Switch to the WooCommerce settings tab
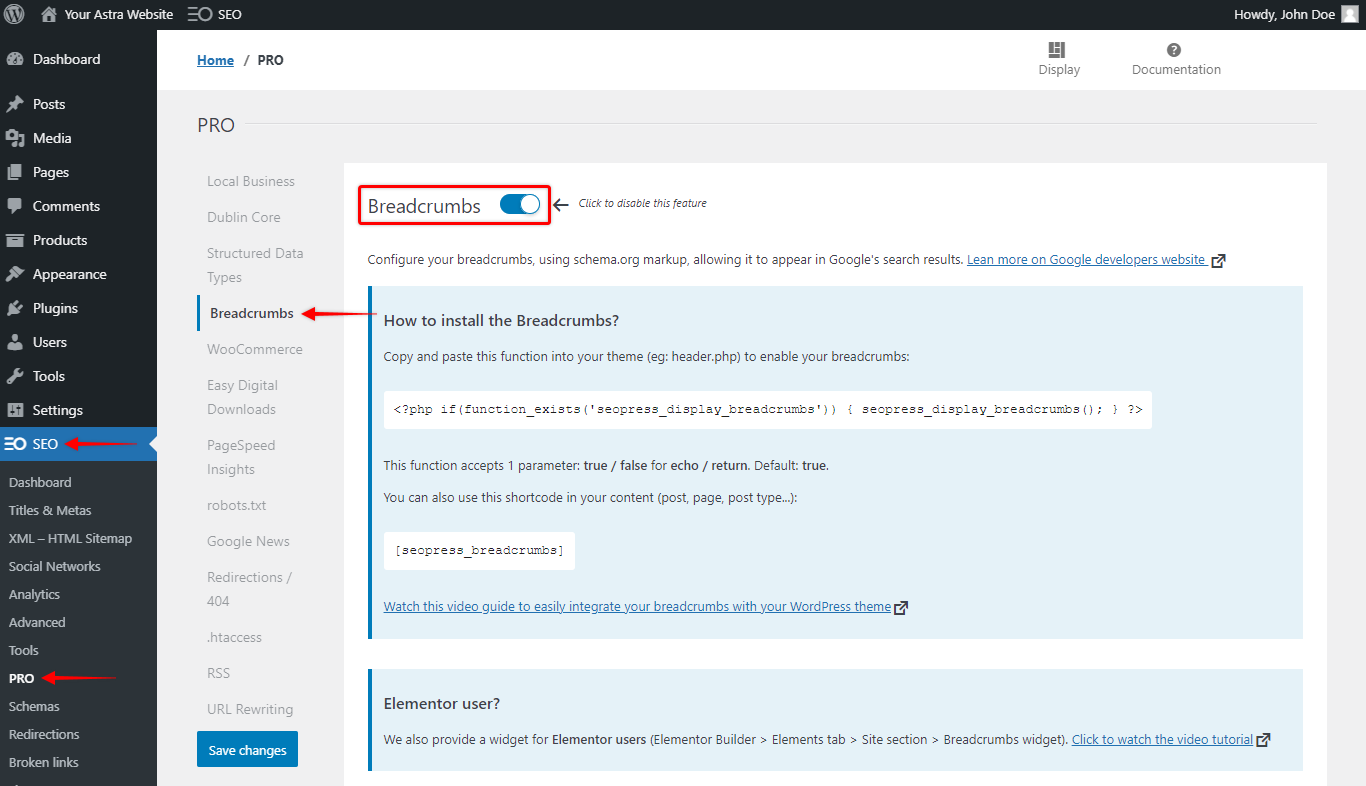Screen dimensions: 1366x786 (x=255, y=348)
